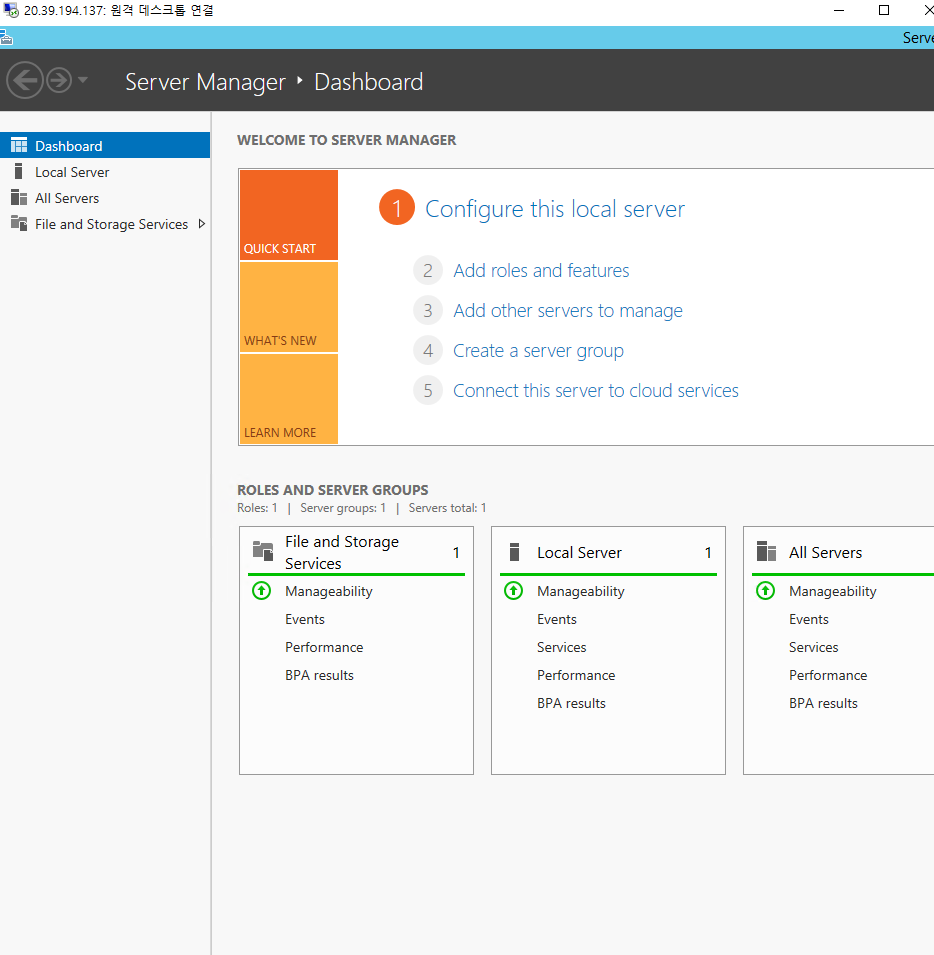Click the File and Storage Services count 1
This screenshot has height=955, width=934.
[456, 552]
